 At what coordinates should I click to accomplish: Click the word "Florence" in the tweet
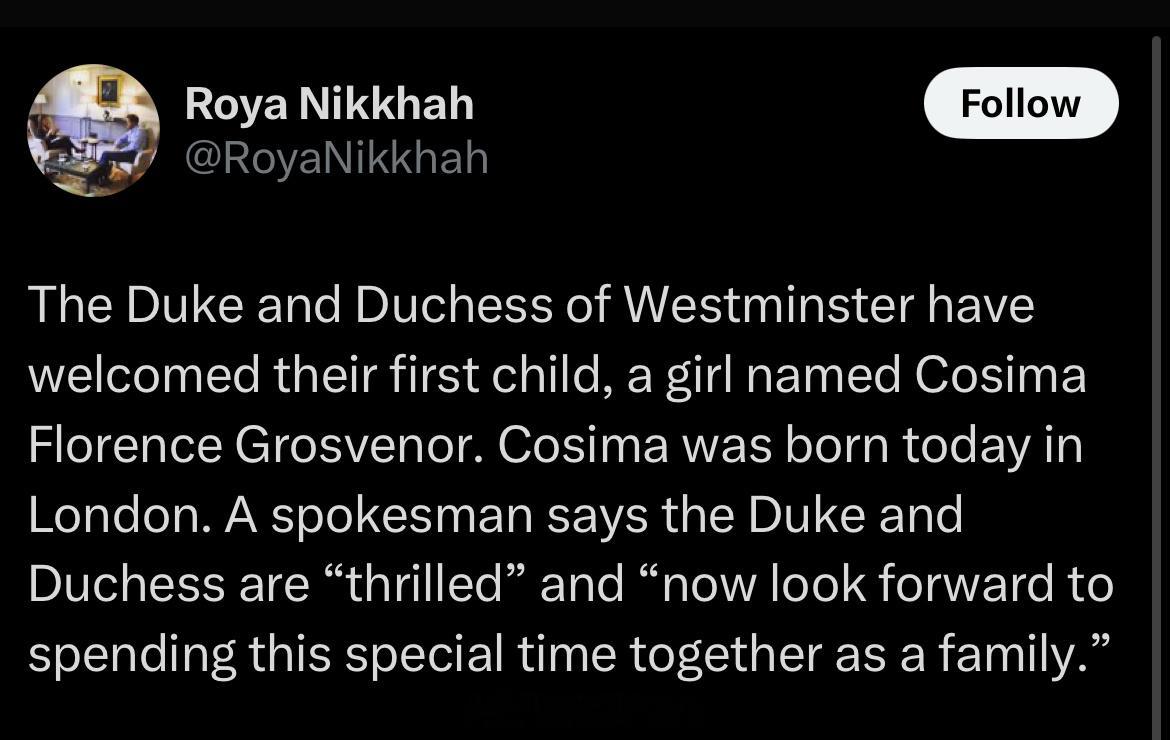click(125, 445)
